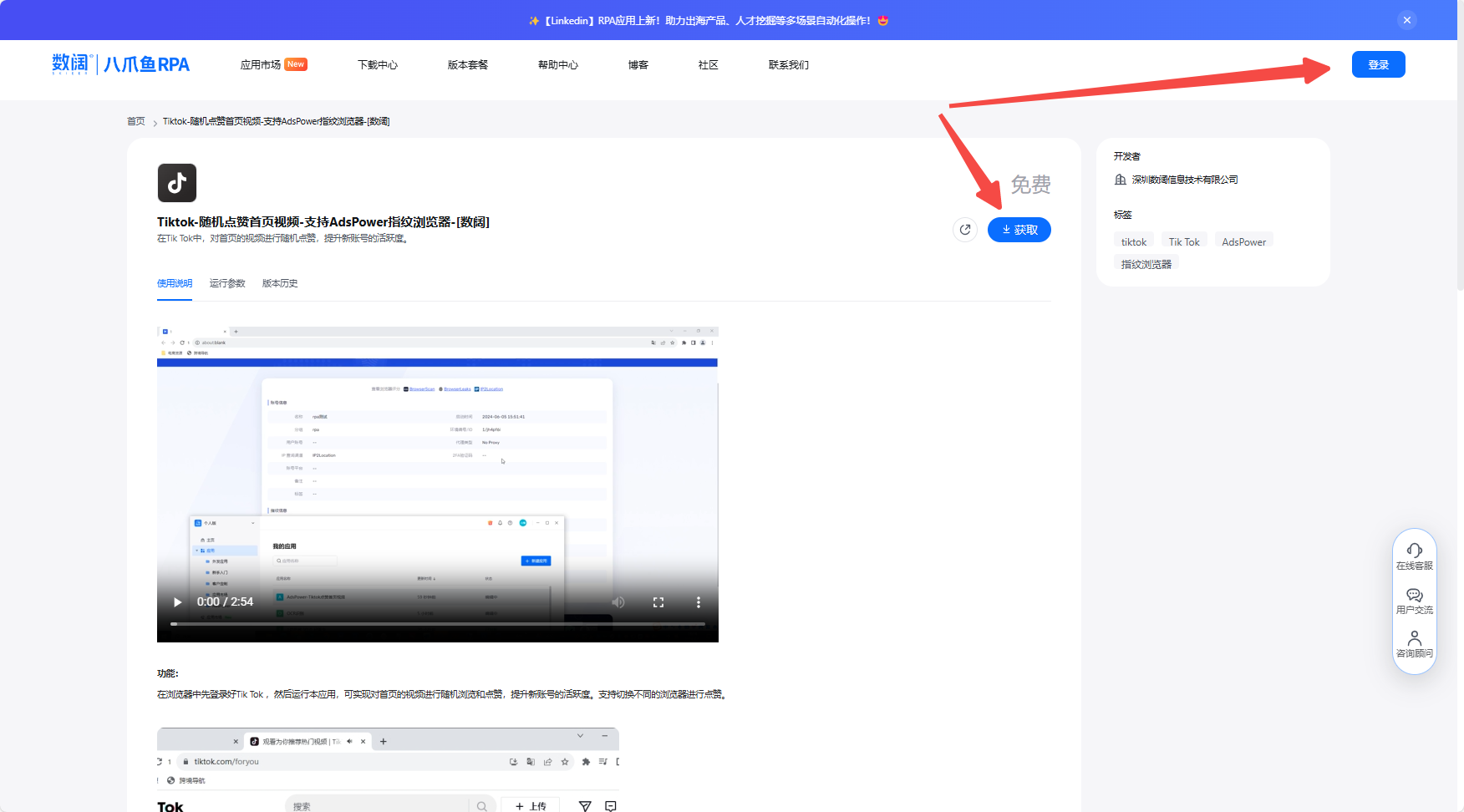Select the Tik Tok tag

pyautogui.click(x=1184, y=241)
